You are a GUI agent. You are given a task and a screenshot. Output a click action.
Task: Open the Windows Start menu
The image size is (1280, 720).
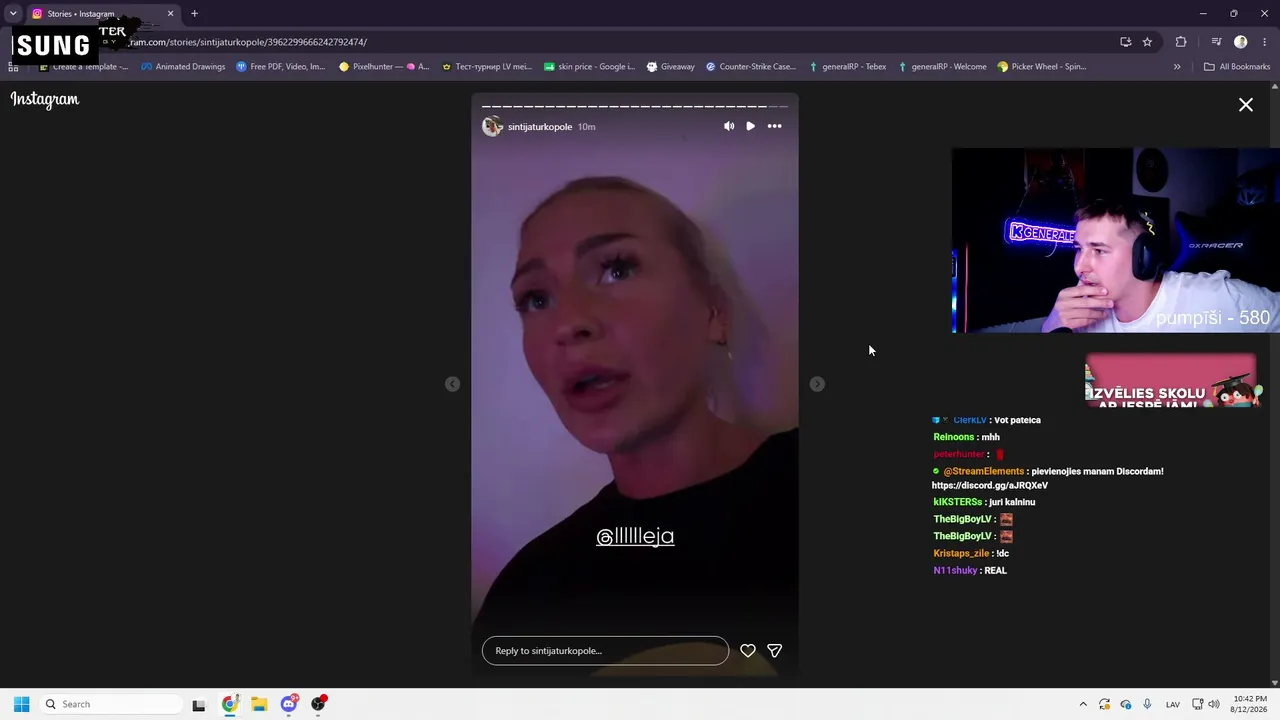pos(21,704)
